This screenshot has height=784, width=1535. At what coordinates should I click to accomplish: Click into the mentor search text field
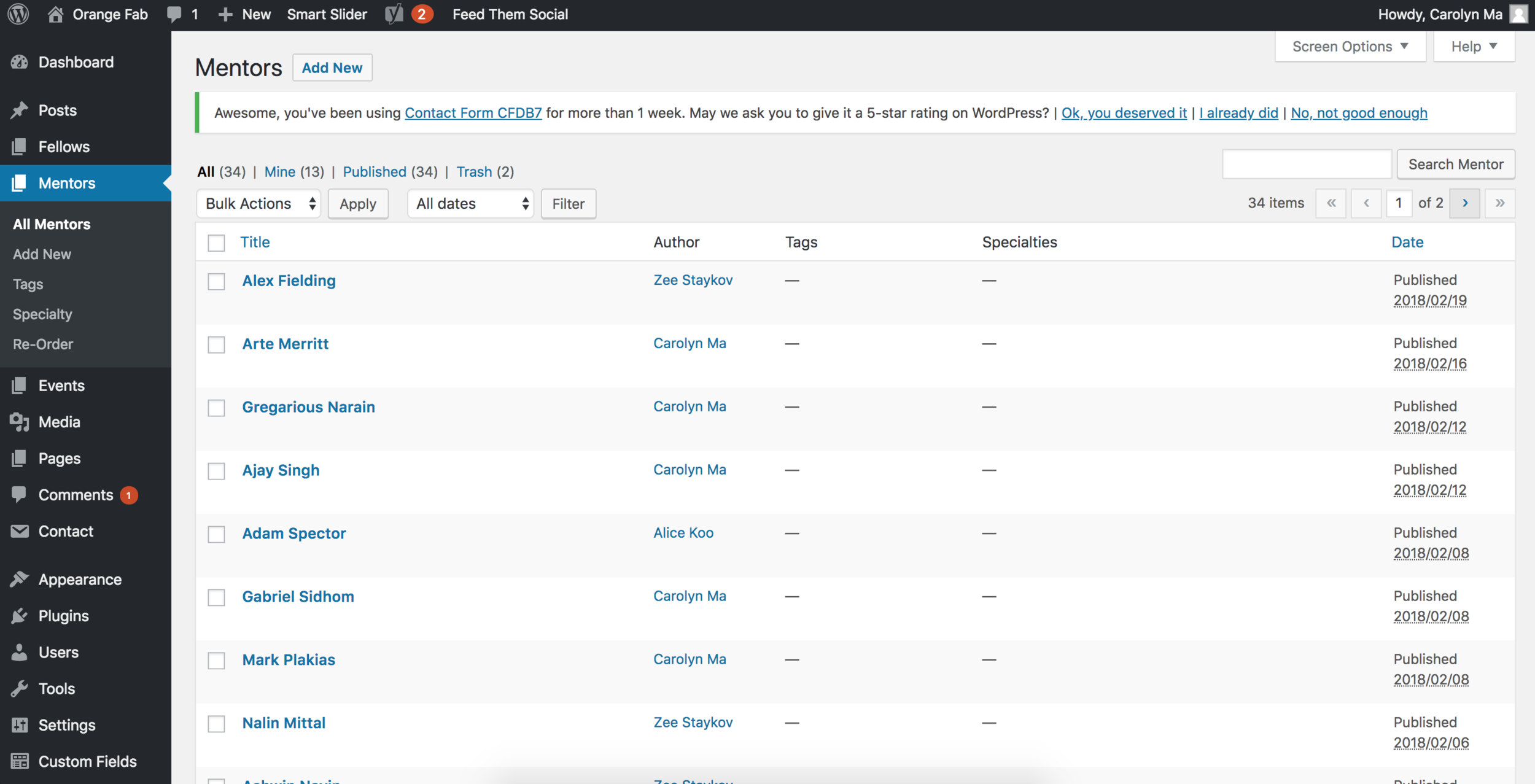(1307, 165)
